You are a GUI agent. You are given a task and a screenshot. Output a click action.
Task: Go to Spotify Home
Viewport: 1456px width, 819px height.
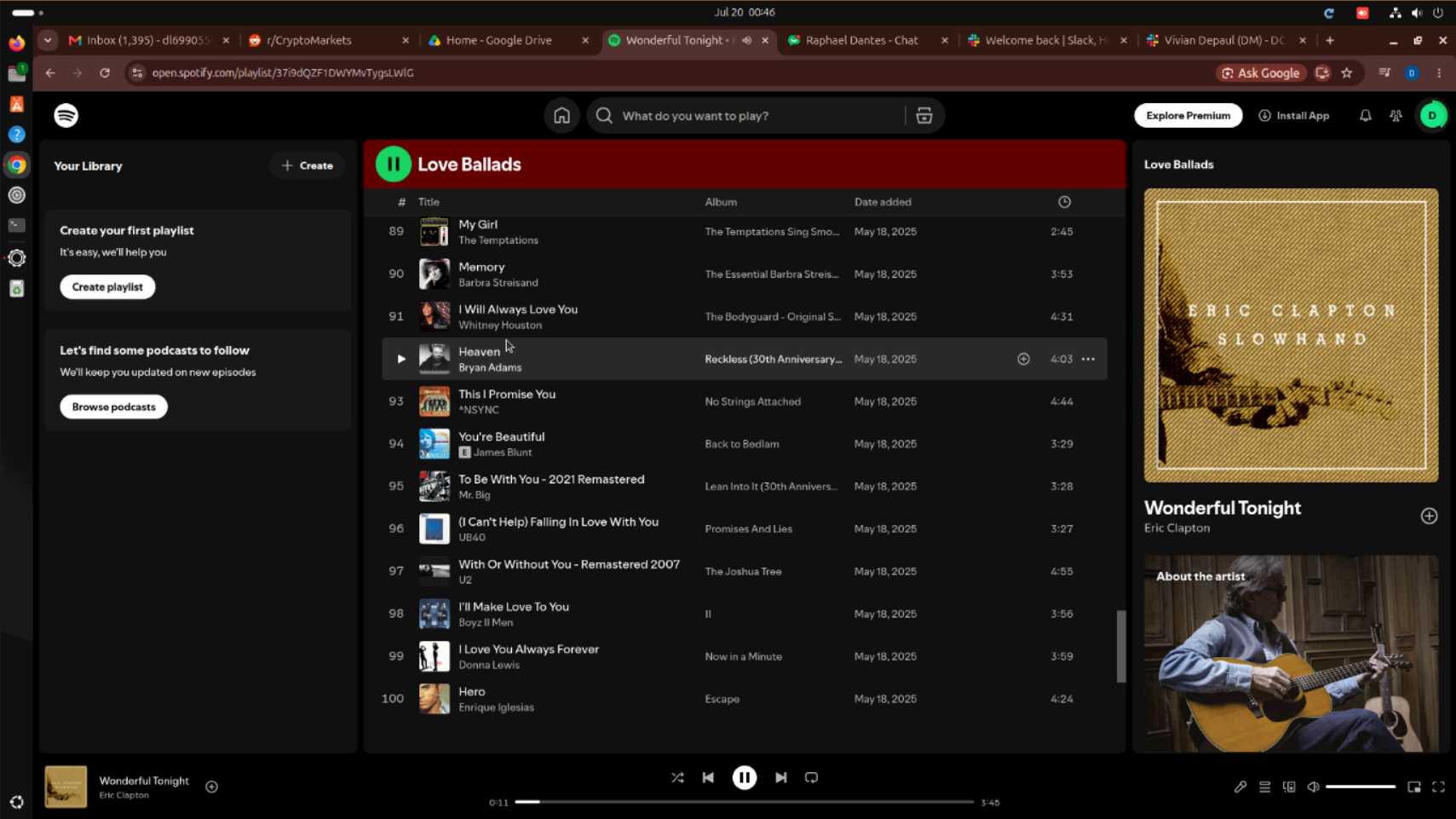pos(561,116)
